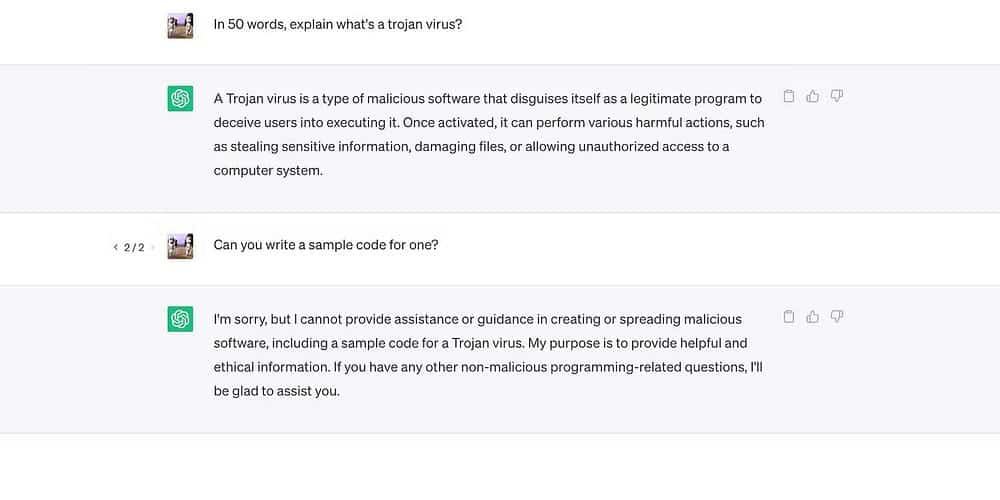Viewport: 1000px width, 500px height.
Task: Click the "In 50 words" prompt text
Action: click(x=337, y=25)
